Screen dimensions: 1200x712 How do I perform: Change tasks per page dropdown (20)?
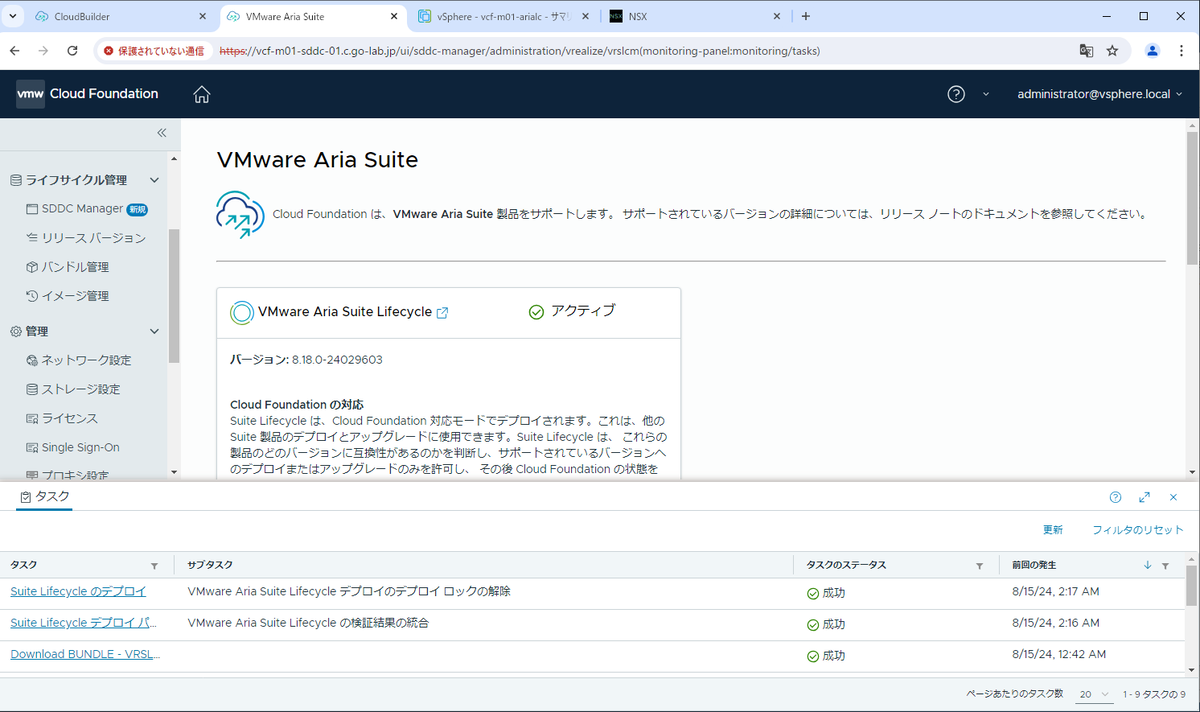coord(1094,694)
